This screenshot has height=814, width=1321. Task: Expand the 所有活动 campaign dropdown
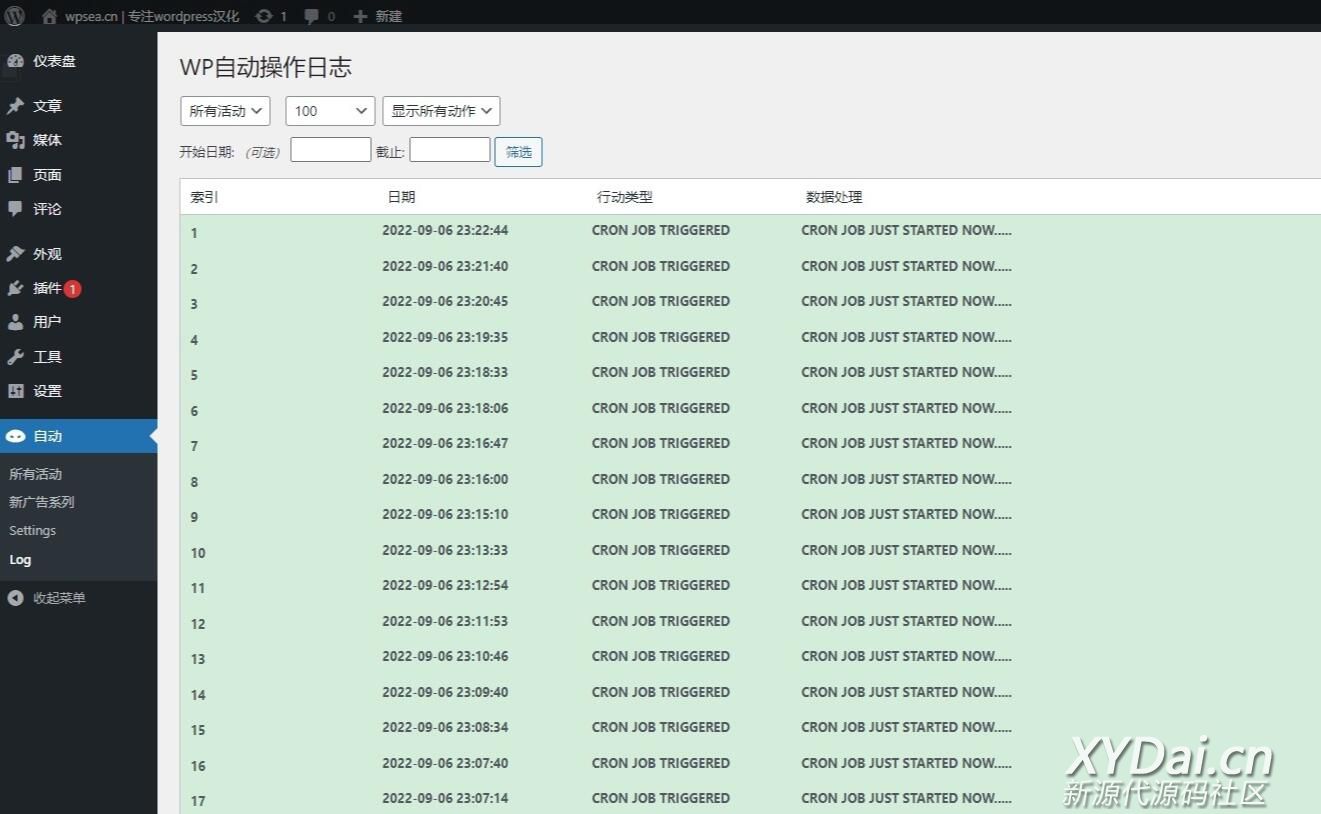[x=225, y=111]
